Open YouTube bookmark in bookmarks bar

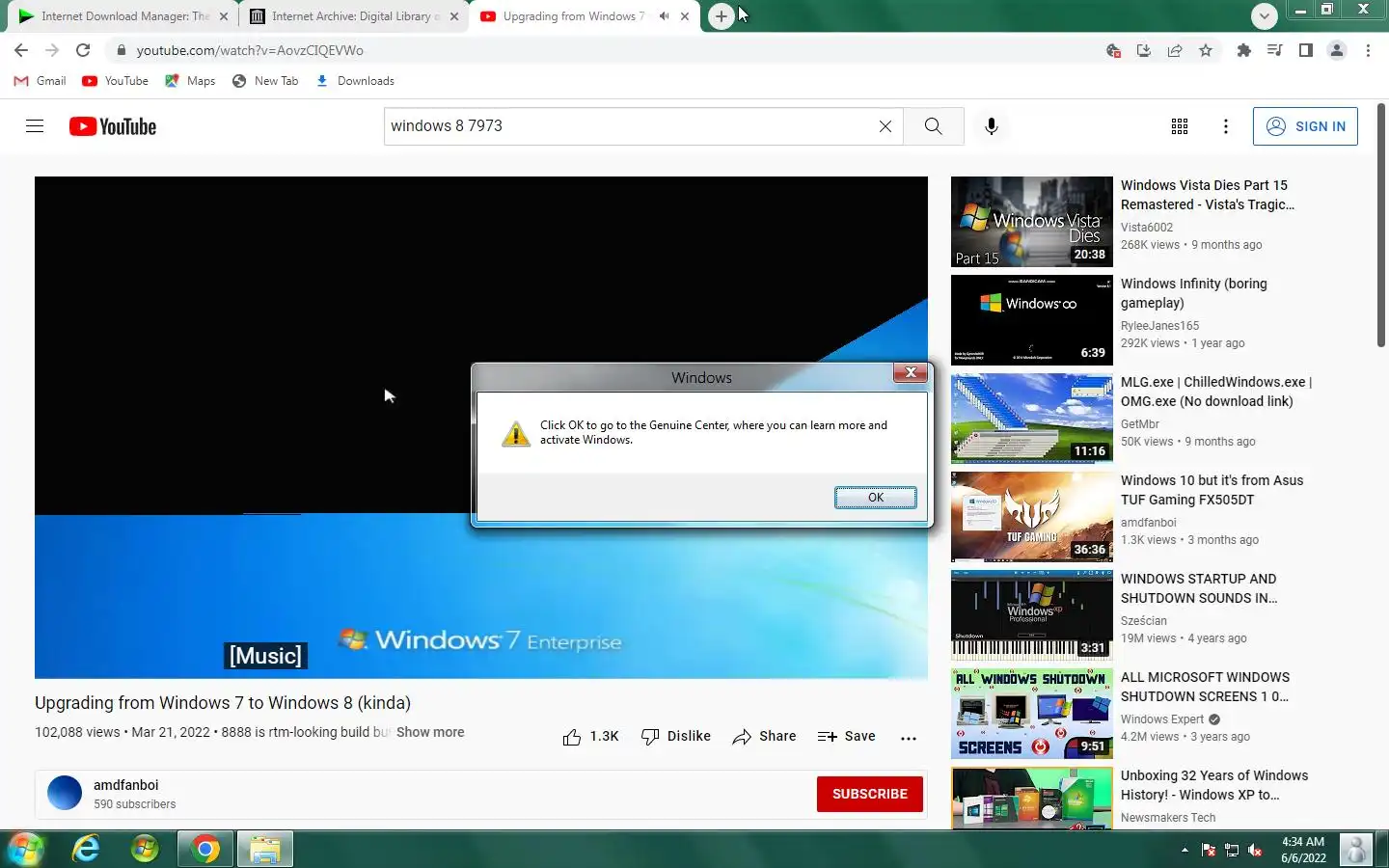click(x=115, y=81)
